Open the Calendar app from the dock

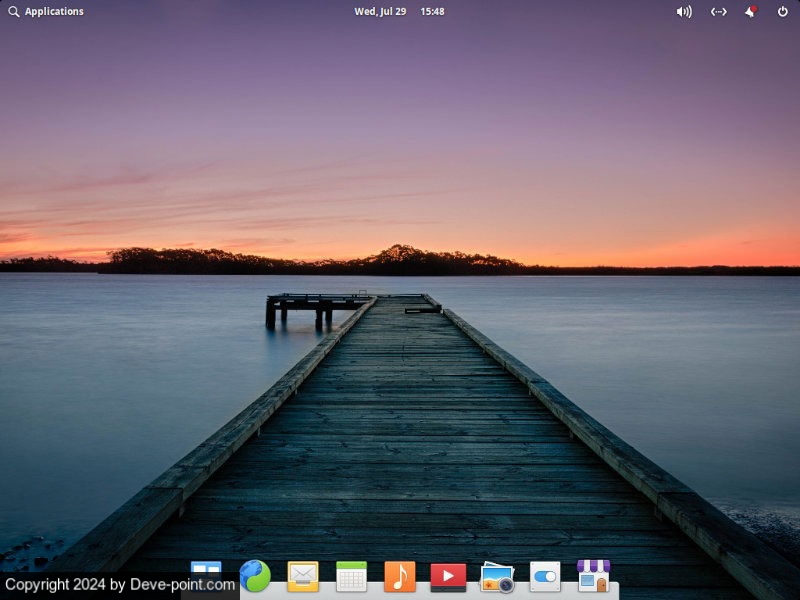(x=351, y=576)
